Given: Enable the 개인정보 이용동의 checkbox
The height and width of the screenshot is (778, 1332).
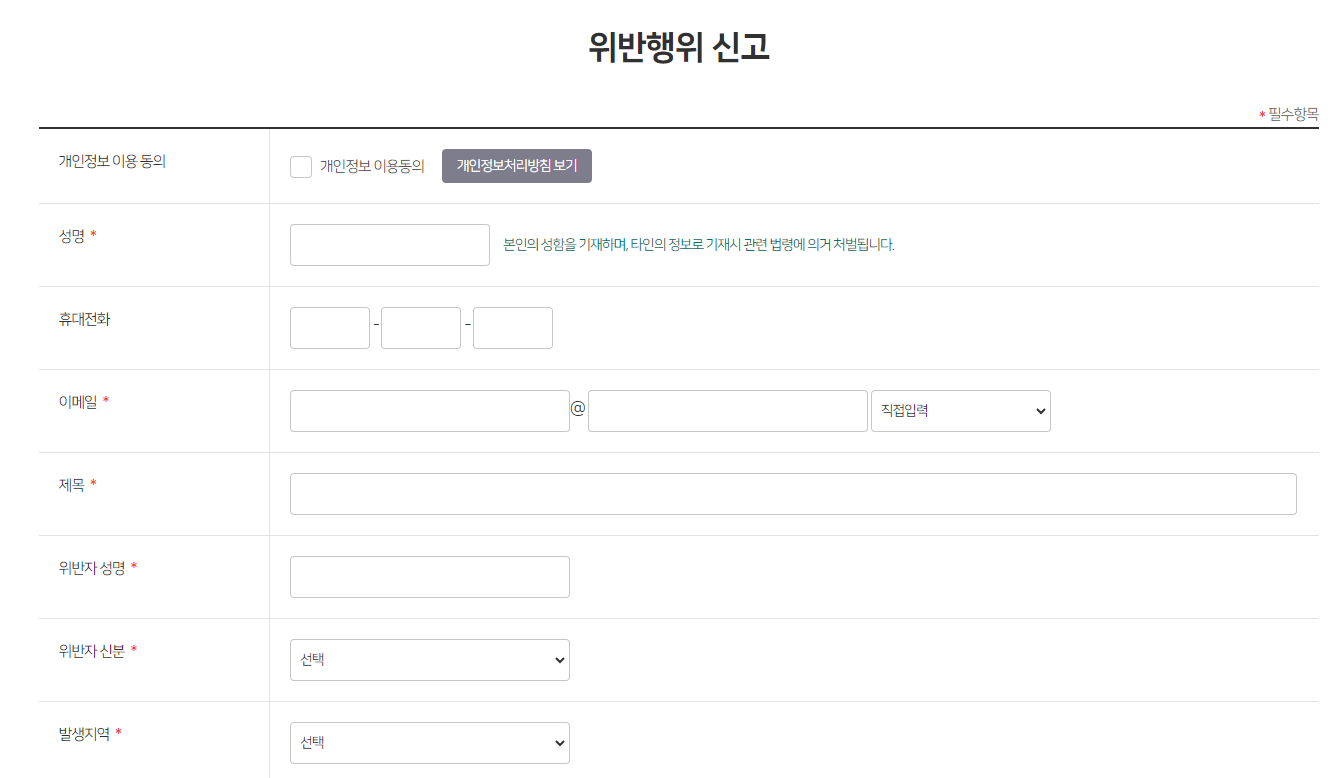Looking at the screenshot, I should click(x=301, y=166).
